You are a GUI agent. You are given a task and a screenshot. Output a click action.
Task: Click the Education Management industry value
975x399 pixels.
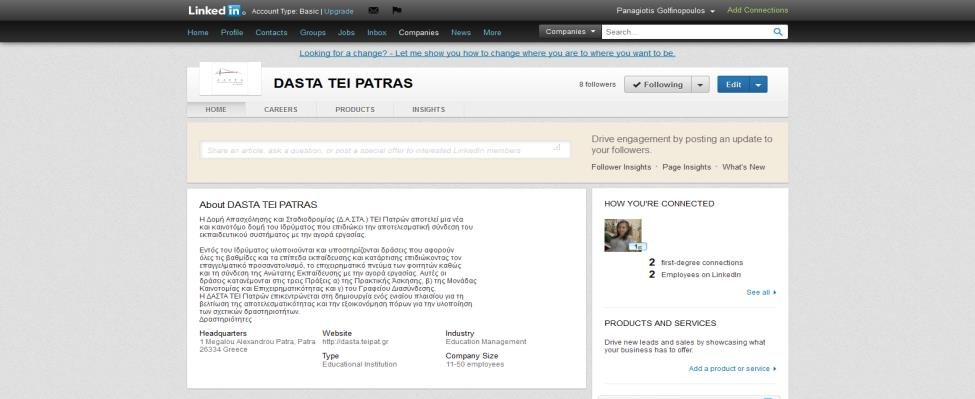486,342
